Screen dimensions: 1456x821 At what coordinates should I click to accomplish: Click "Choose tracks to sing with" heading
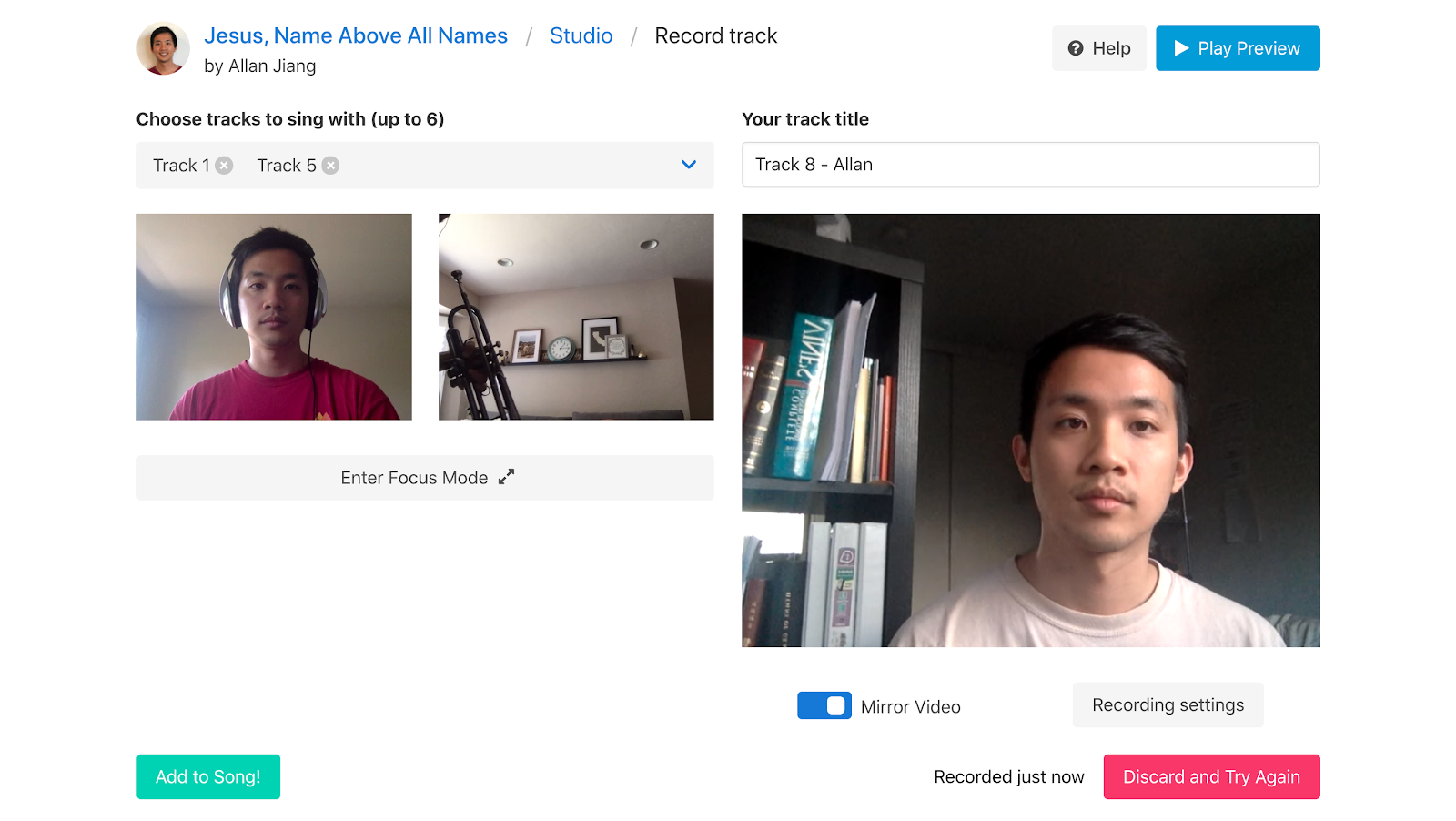[290, 119]
